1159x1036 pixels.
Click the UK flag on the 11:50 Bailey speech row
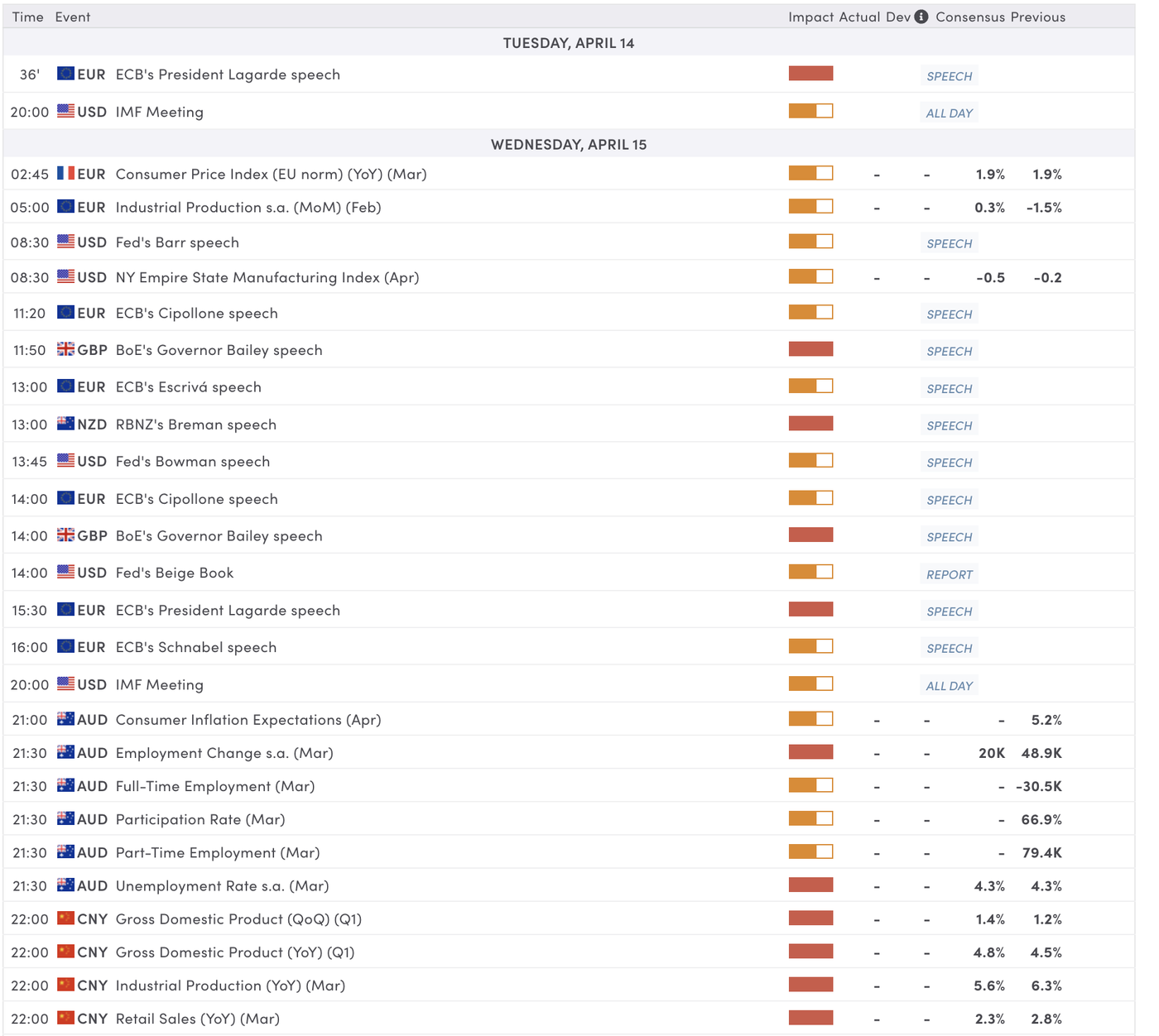coord(65,349)
